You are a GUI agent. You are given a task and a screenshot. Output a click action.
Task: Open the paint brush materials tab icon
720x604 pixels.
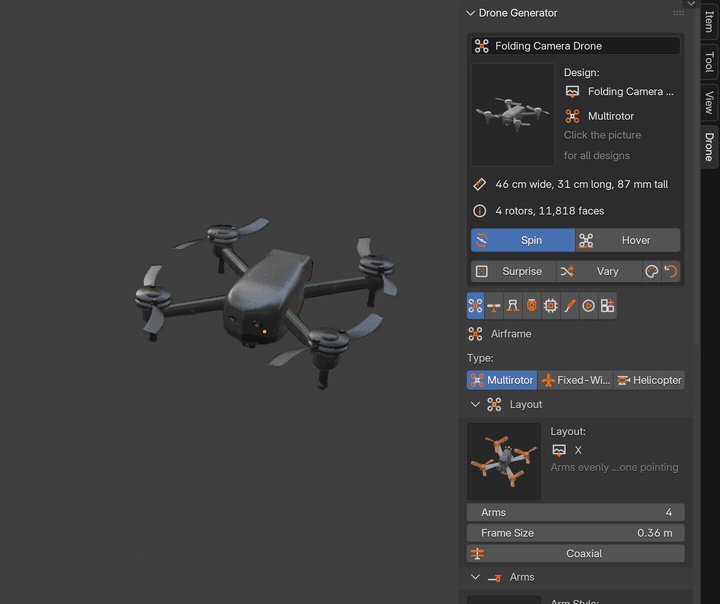pos(569,305)
